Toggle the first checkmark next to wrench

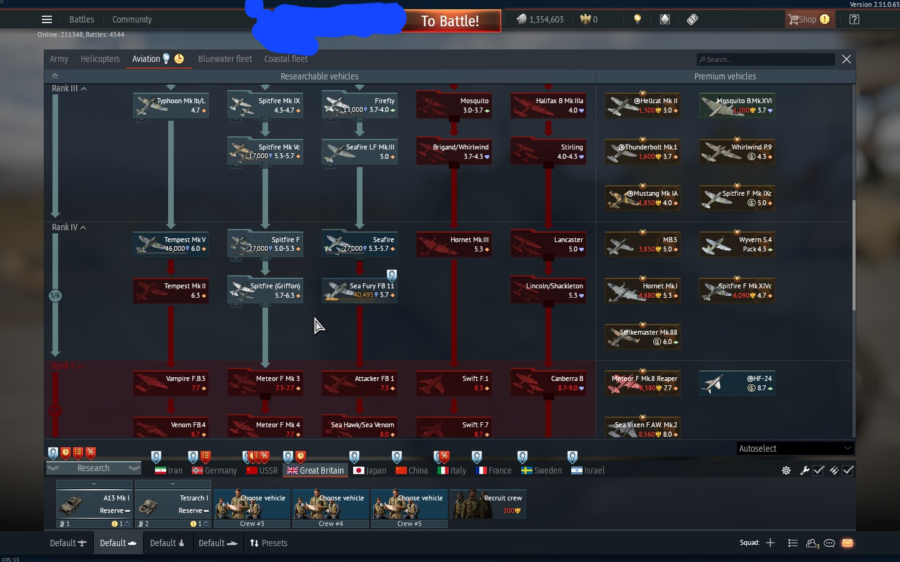(818, 470)
